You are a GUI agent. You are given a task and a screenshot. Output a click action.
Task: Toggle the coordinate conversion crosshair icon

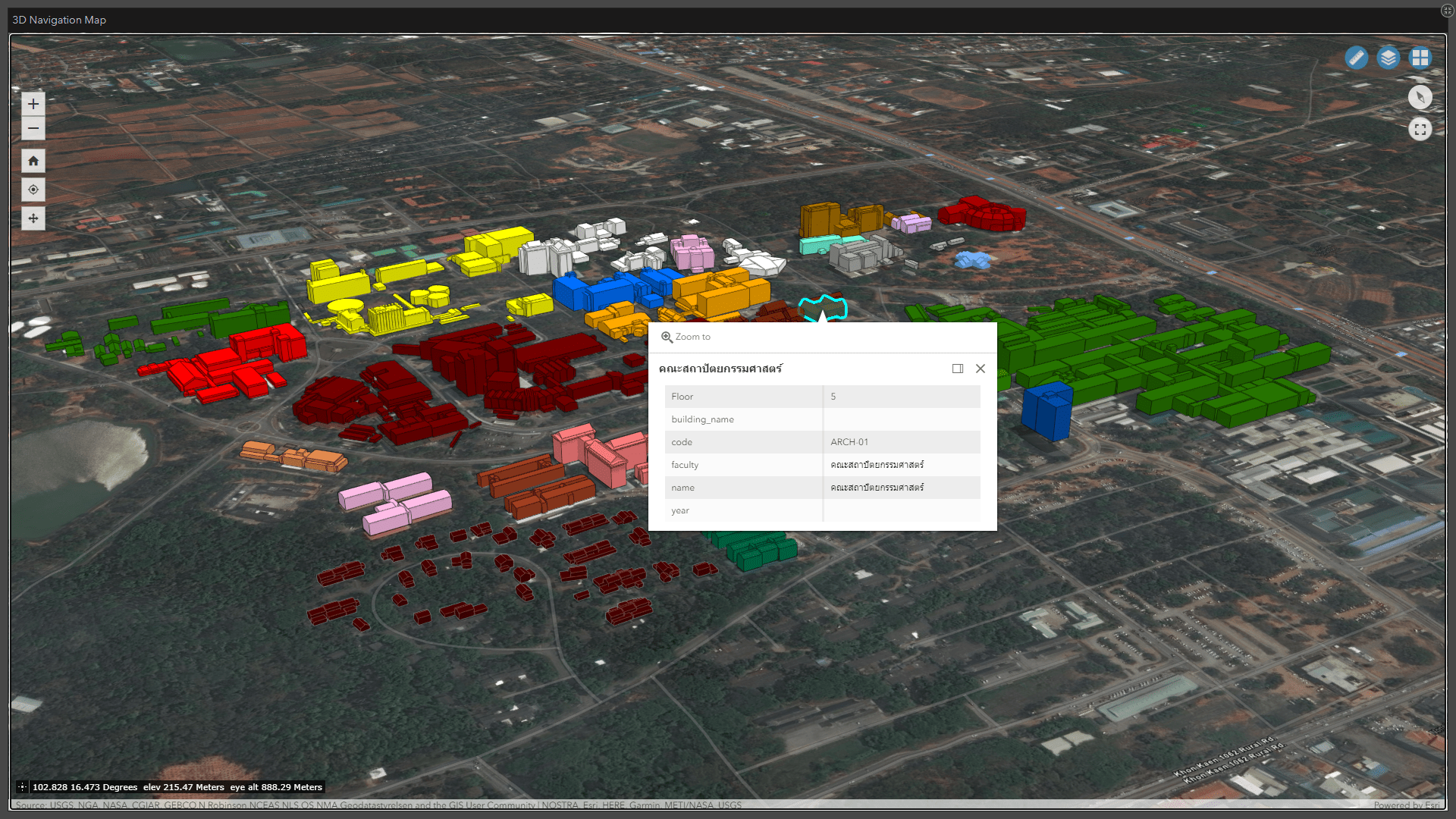point(22,787)
